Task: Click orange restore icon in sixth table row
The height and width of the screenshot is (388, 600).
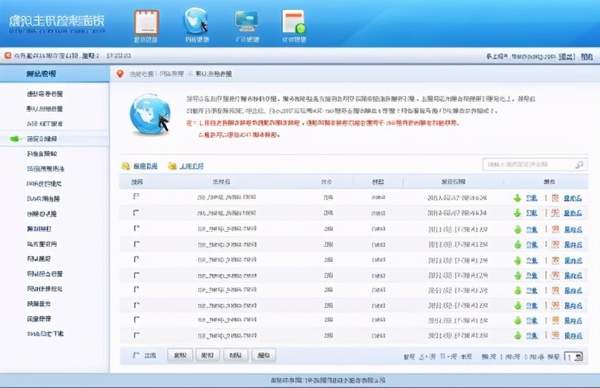Action: coord(556,276)
